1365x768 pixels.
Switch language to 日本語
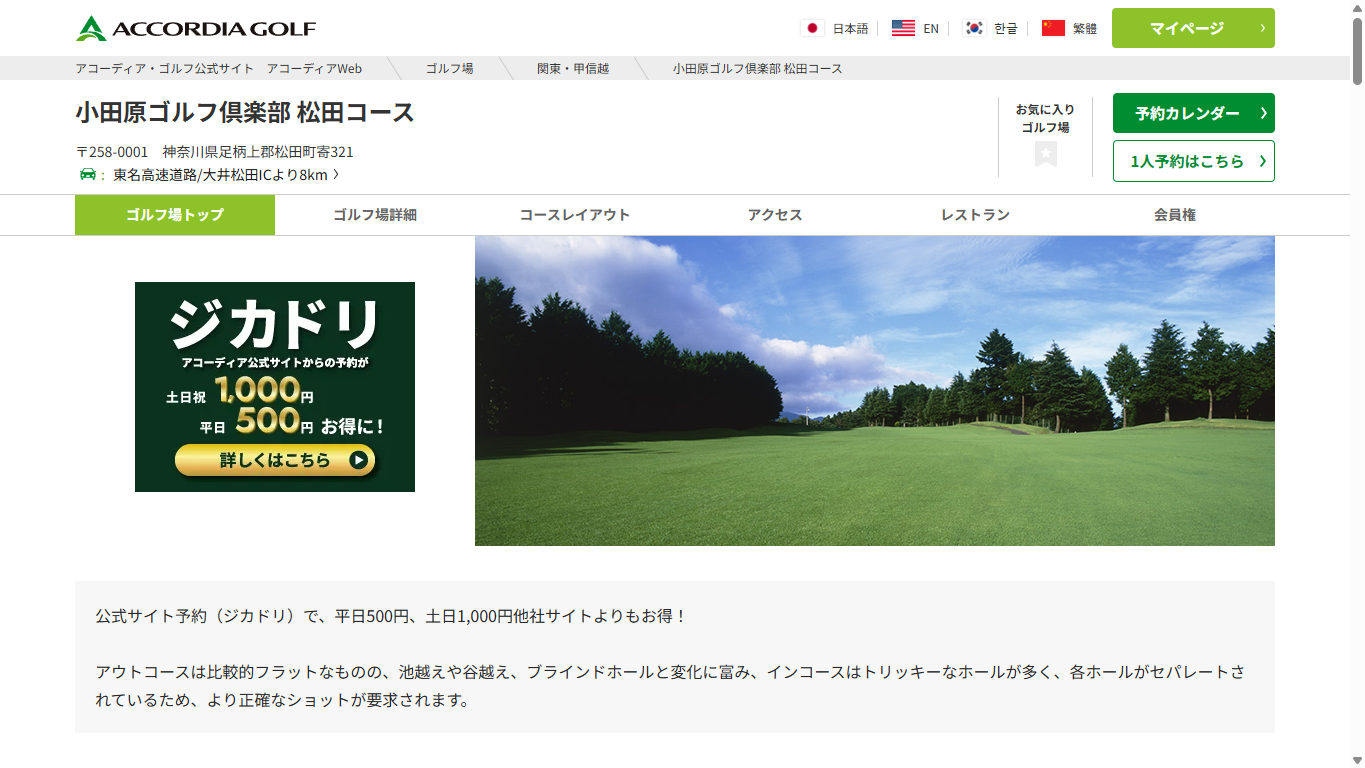(850, 28)
